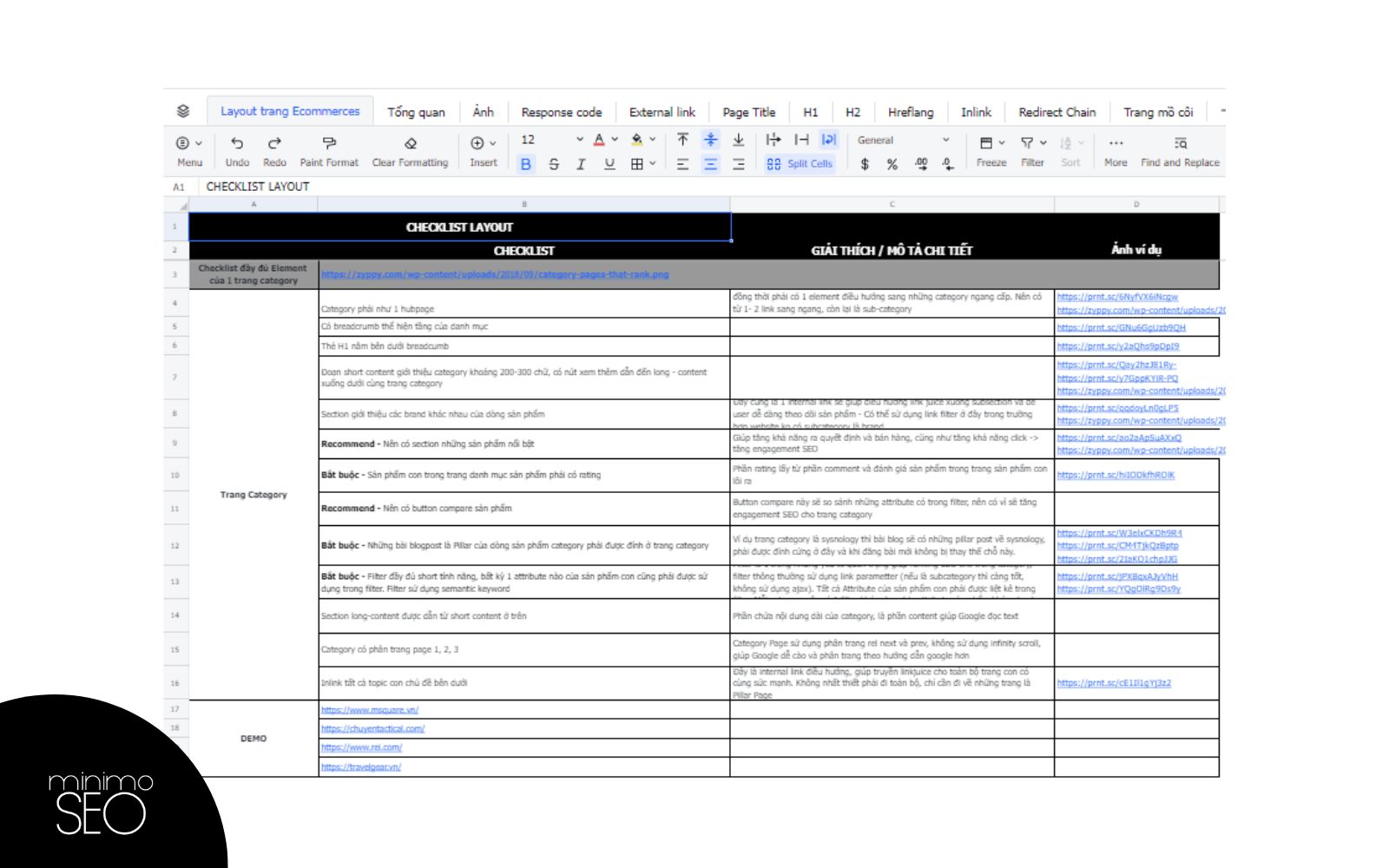Apply percent number format
1389x868 pixels.
tap(892, 164)
